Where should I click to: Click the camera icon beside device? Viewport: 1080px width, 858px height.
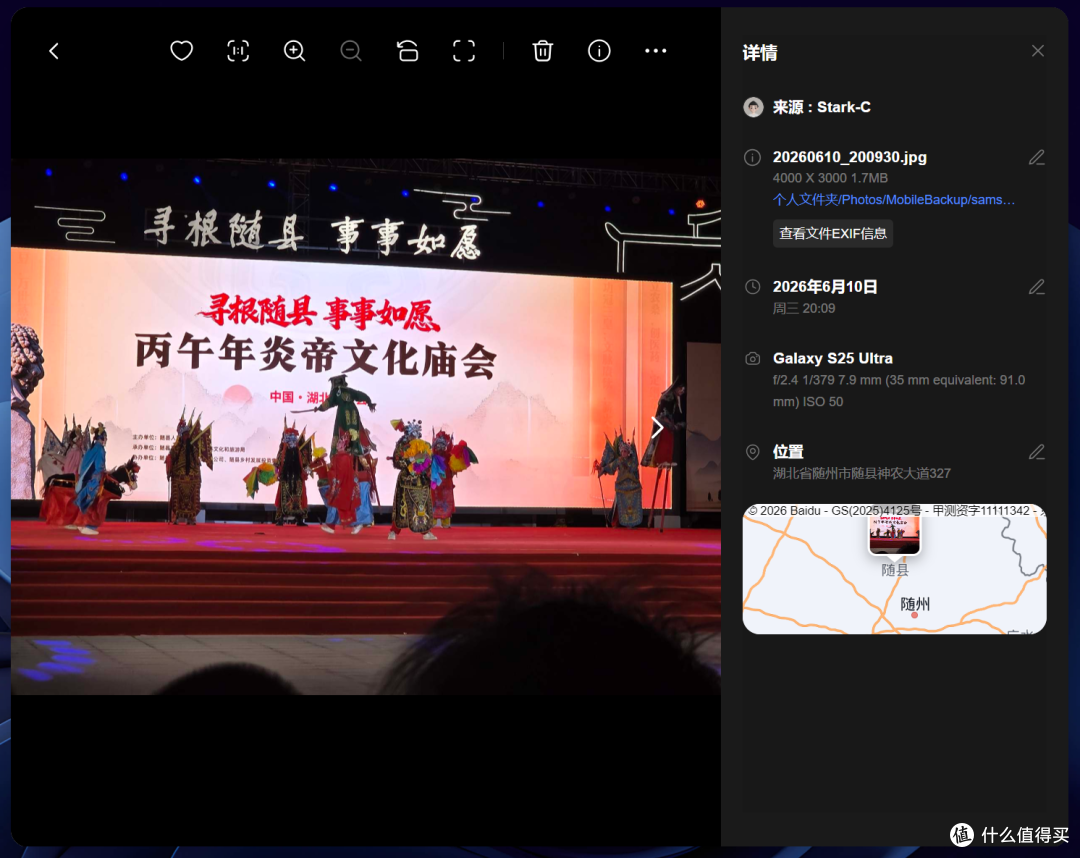(x=752, y=359)
